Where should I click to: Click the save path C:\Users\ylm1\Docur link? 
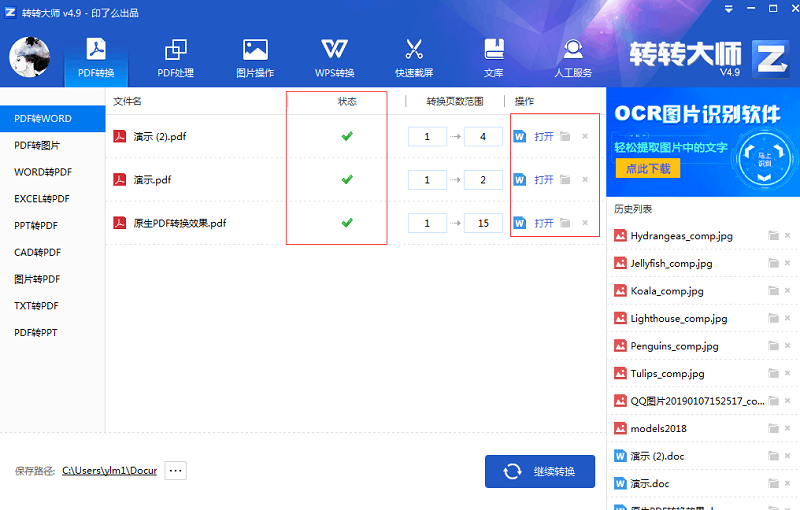[110, 471]
